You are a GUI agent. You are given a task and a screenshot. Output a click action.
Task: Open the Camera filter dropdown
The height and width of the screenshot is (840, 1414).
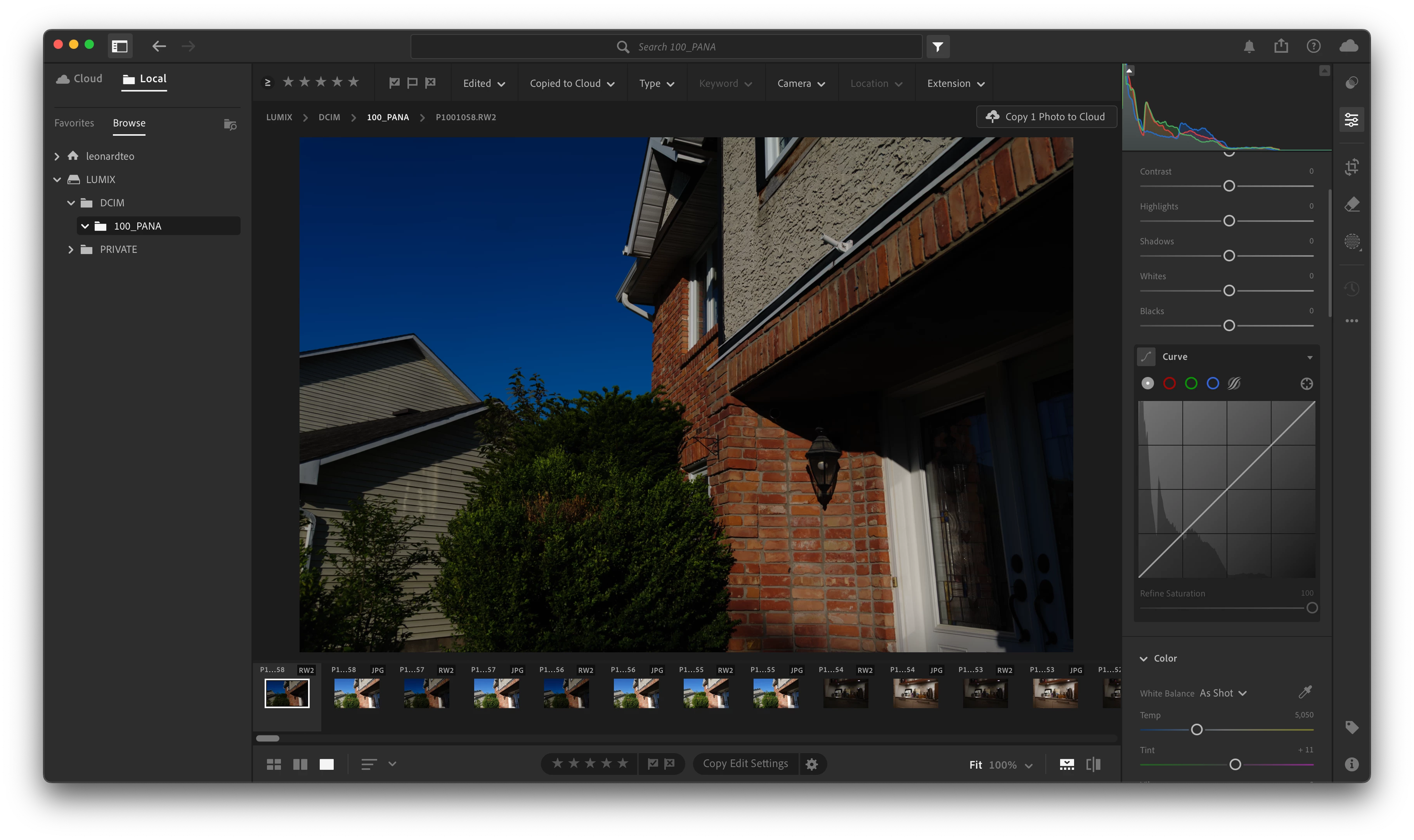click(x=801, y=84)
